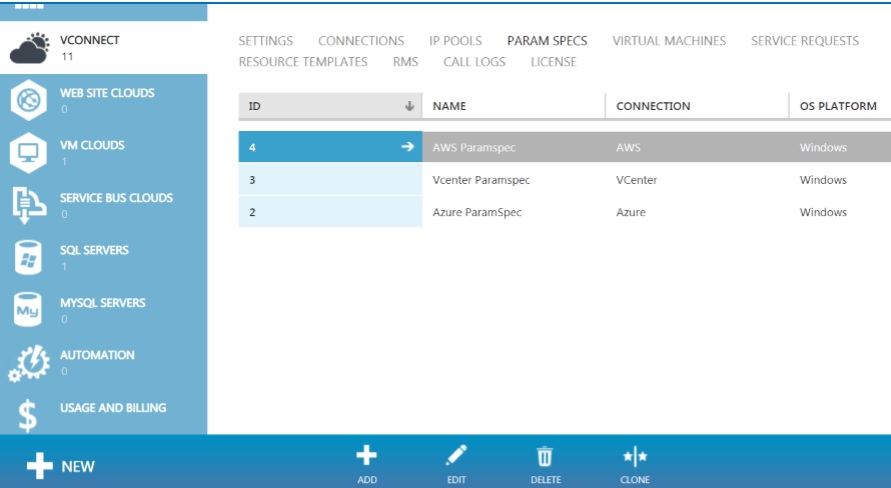Open the VM CLOUDS label
The width and height of the screenshot is (891, 488).
[92, 145]
